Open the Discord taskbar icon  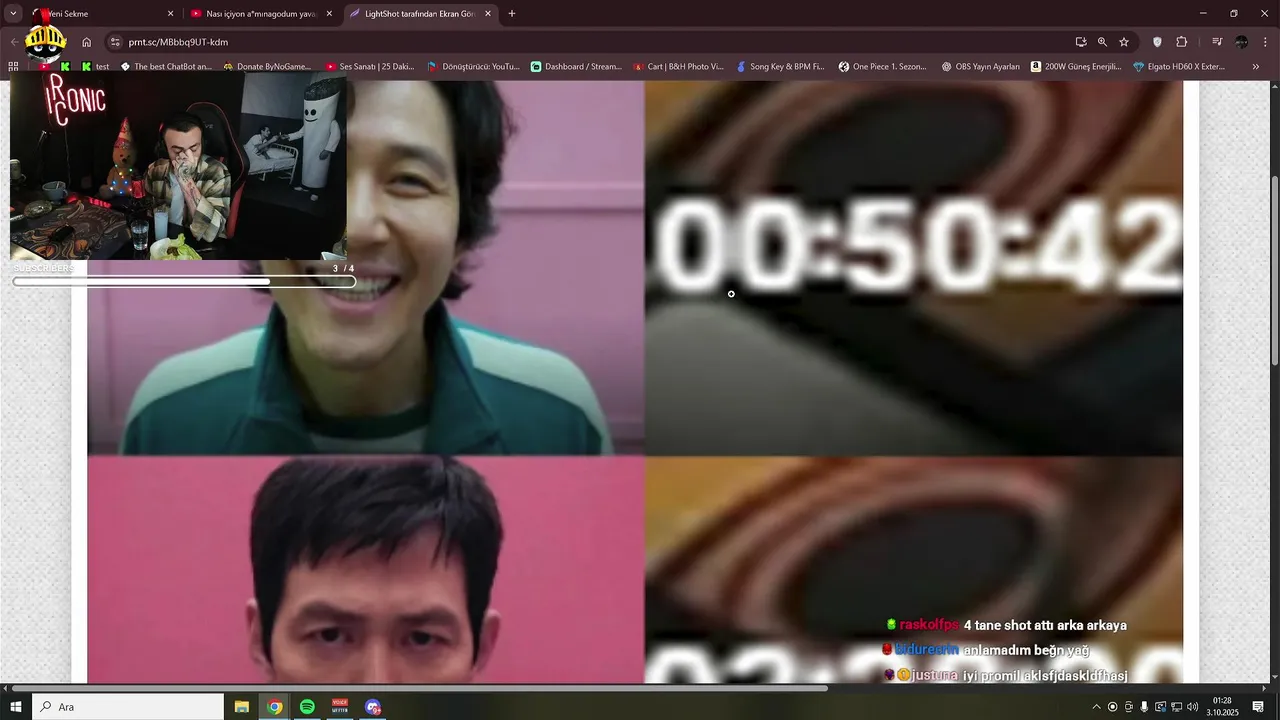[x=373, y=707]
